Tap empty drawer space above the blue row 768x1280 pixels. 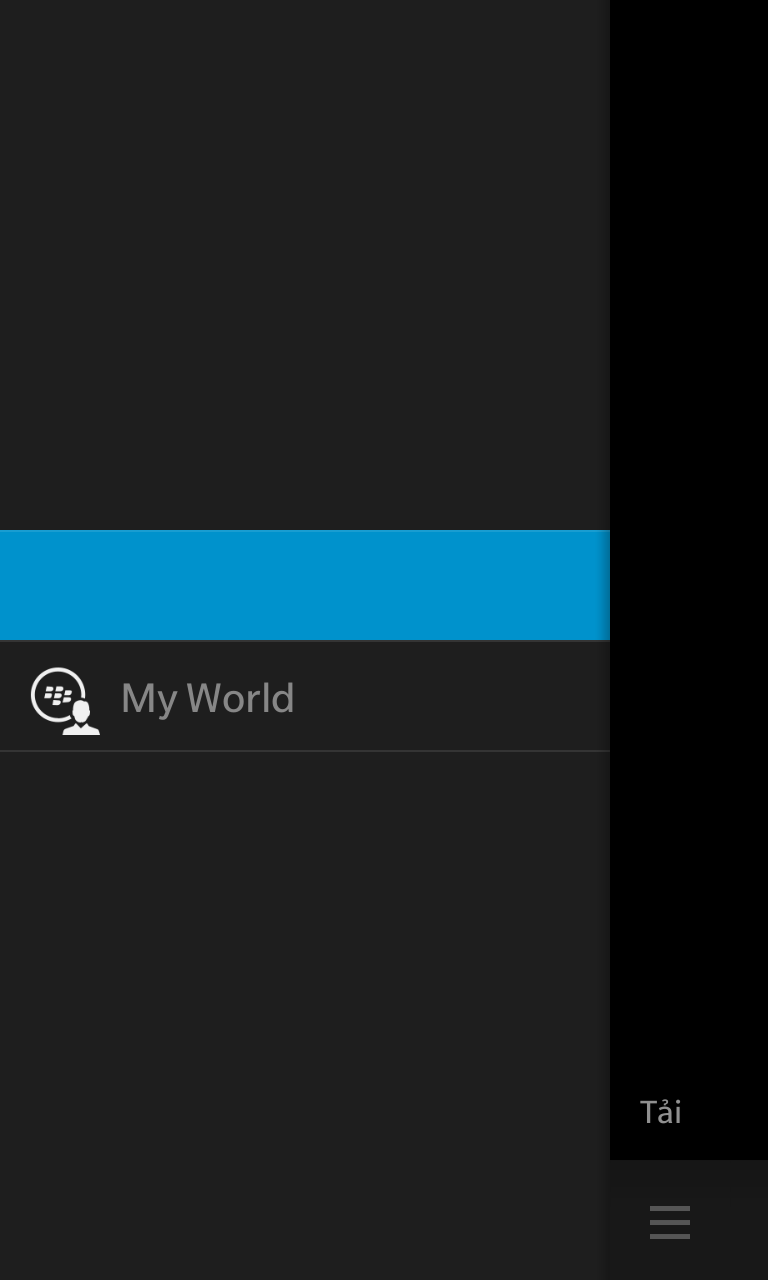coord(305,265)
